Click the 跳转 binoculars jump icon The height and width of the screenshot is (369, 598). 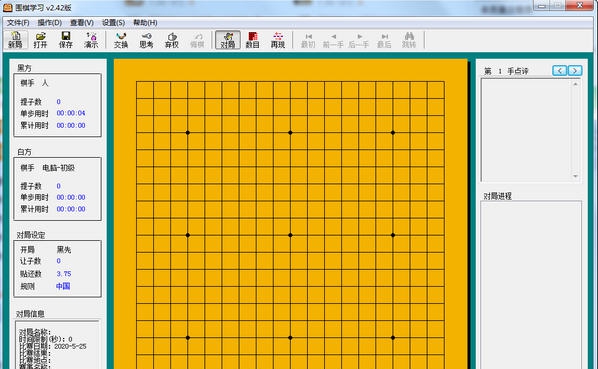pos(409,40)
